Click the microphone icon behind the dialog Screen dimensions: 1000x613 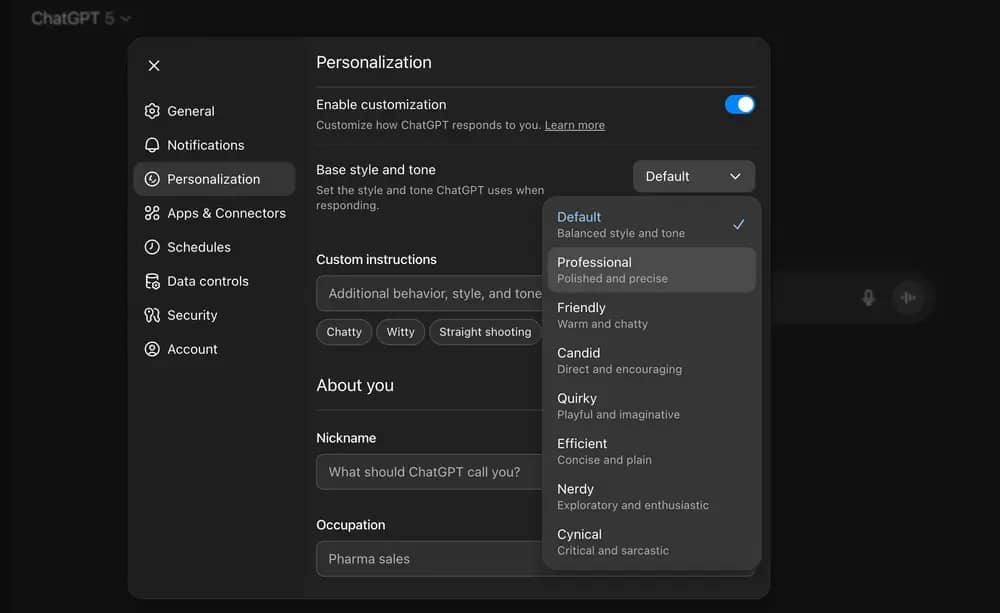[x=868, y=297]
